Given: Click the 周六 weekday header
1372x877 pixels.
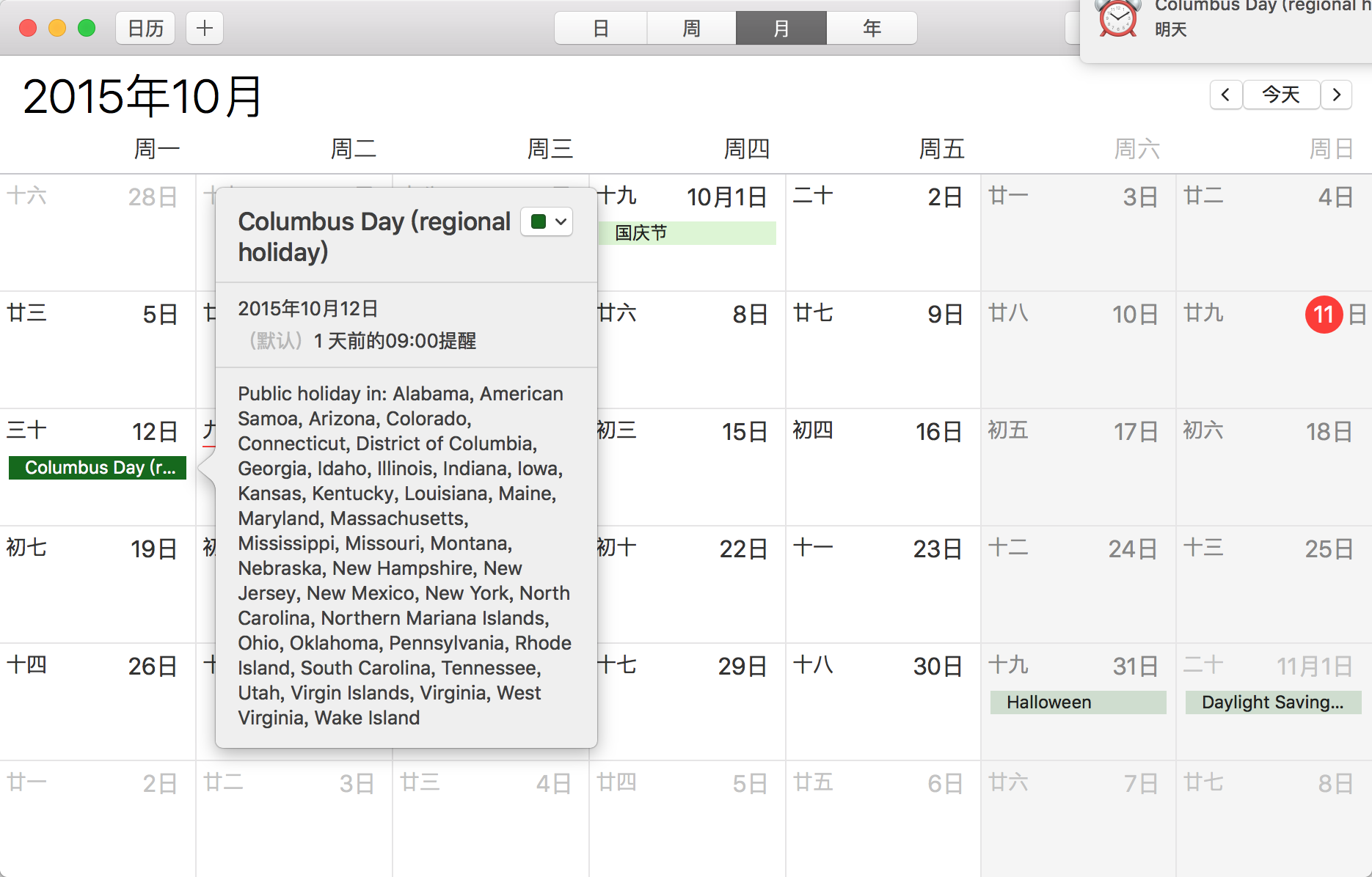Looking at the screenshot, I should click(x=1137, y=150).
